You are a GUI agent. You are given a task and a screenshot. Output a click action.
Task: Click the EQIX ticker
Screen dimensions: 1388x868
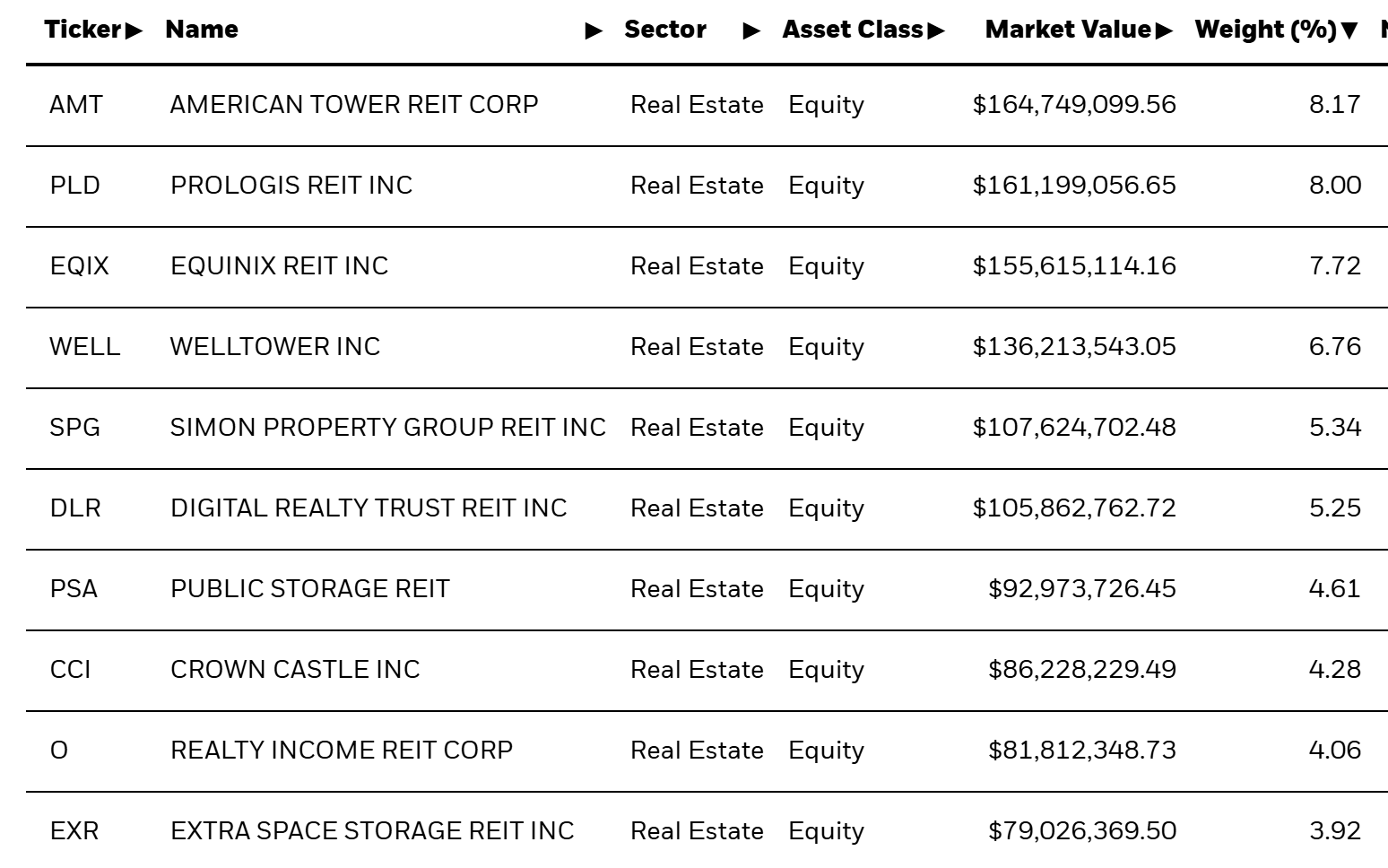pyautogui.click(x=79, y=266)
